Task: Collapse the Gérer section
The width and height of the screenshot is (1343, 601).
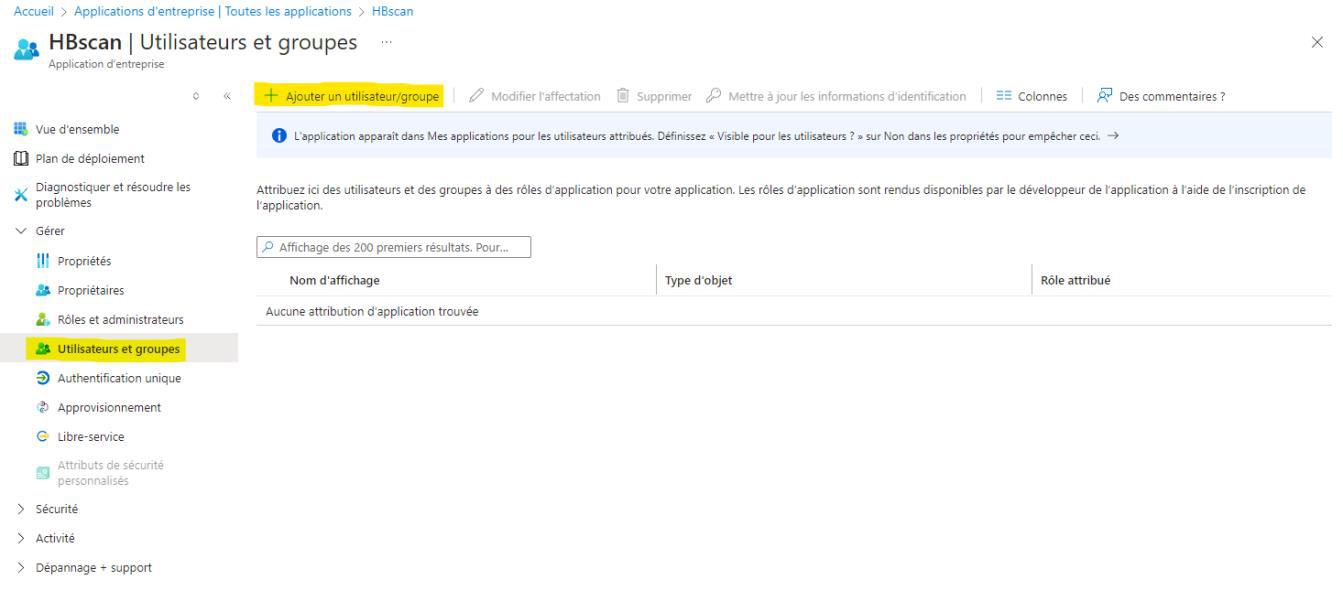Action: 21,231
